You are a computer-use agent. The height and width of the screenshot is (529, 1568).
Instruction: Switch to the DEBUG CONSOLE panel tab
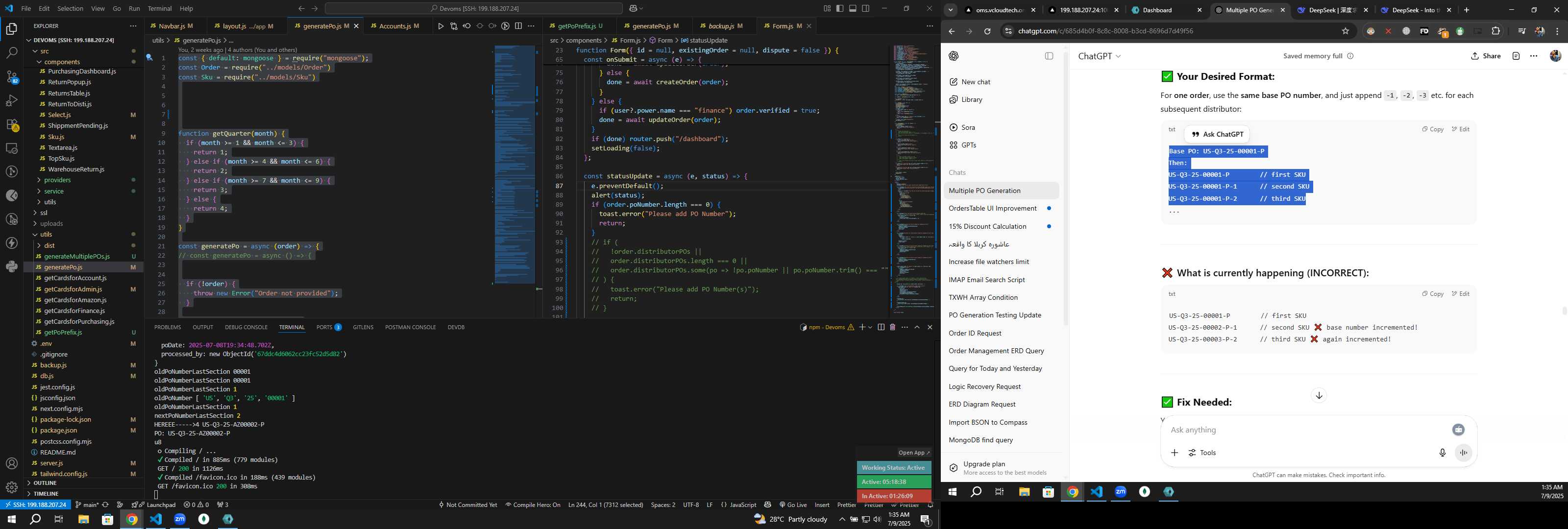(246, 328)
